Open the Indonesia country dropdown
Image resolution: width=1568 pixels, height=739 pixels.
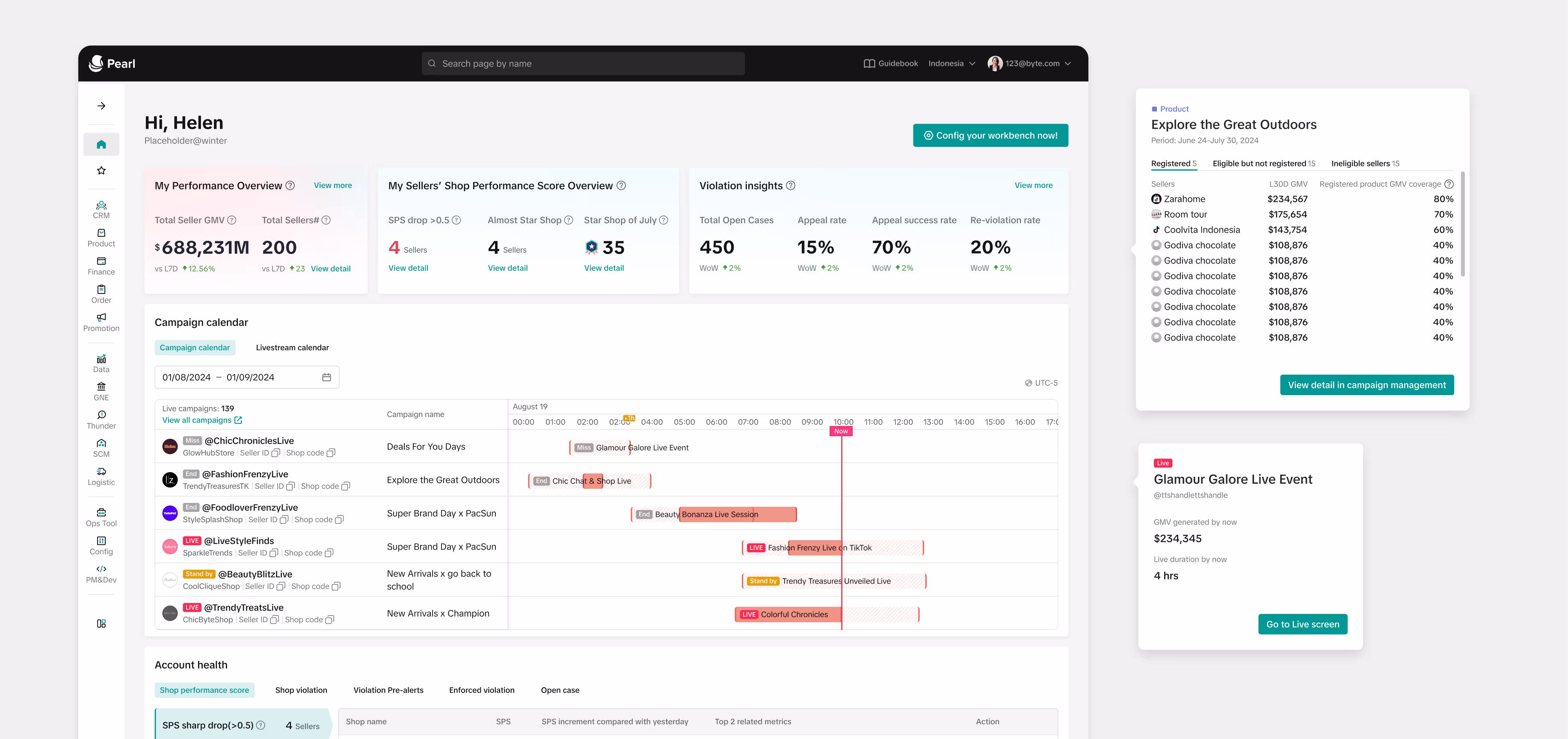pyautogui.click(x=951, y=63)
